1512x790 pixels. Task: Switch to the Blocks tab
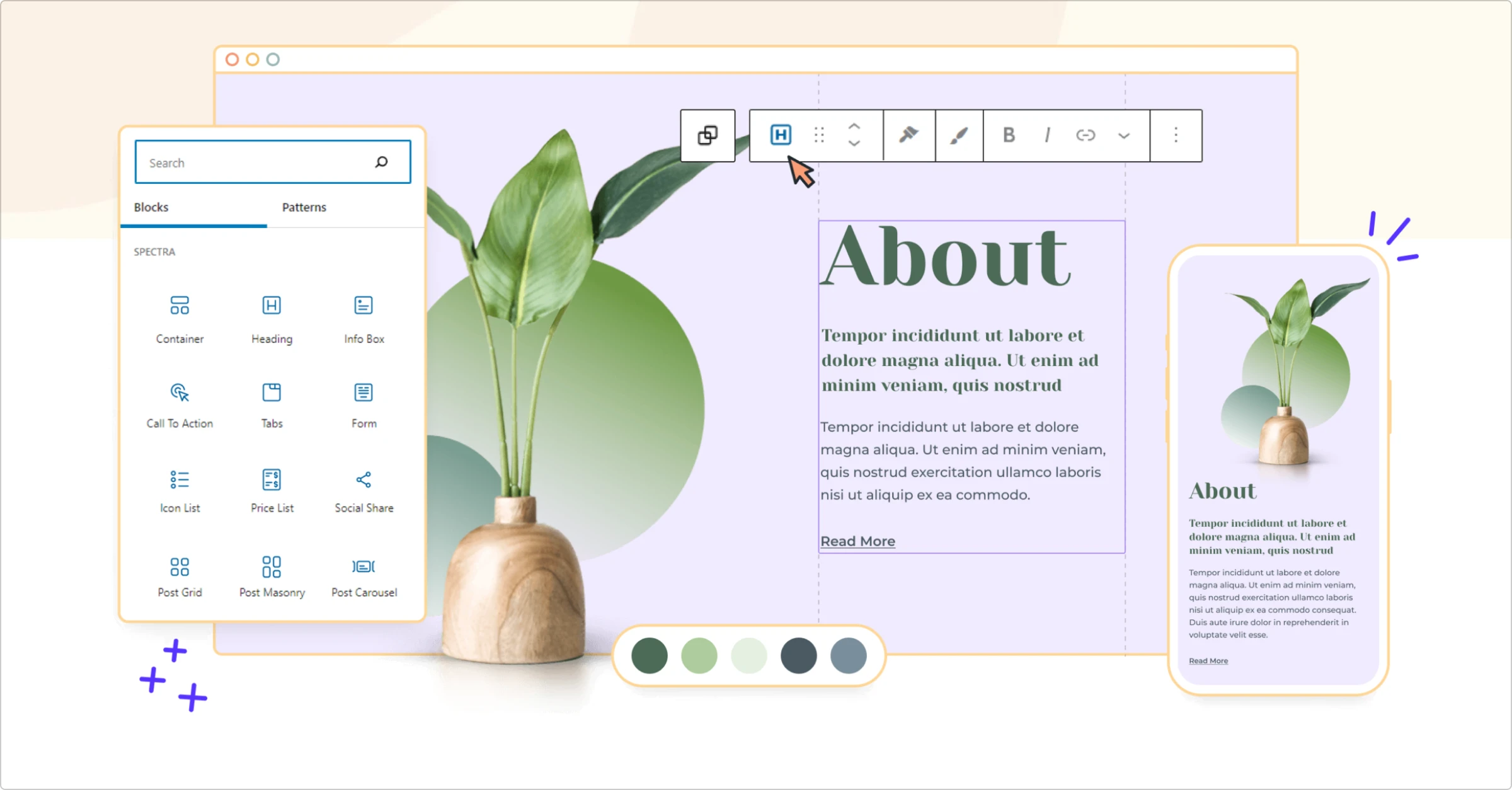(152, 208)
